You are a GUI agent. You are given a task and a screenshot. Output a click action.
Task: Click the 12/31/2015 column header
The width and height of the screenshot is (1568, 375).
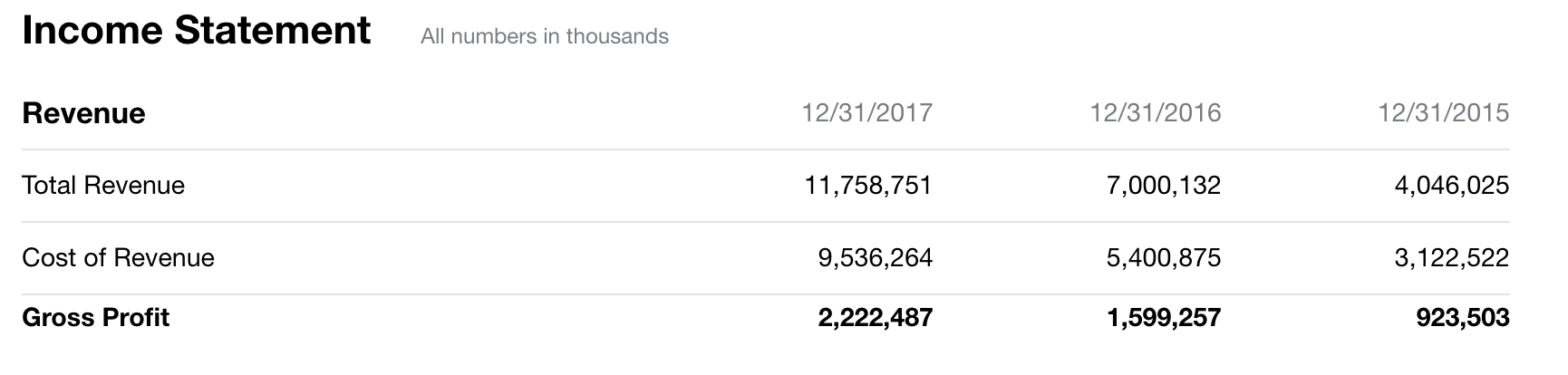[x=1443, y=112]
